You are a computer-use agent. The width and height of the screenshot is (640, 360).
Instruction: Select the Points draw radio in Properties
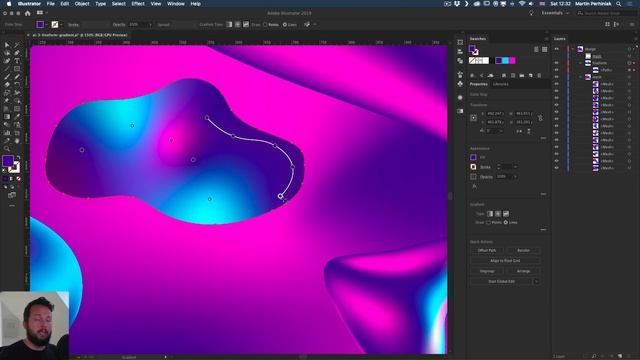point(489,222)
